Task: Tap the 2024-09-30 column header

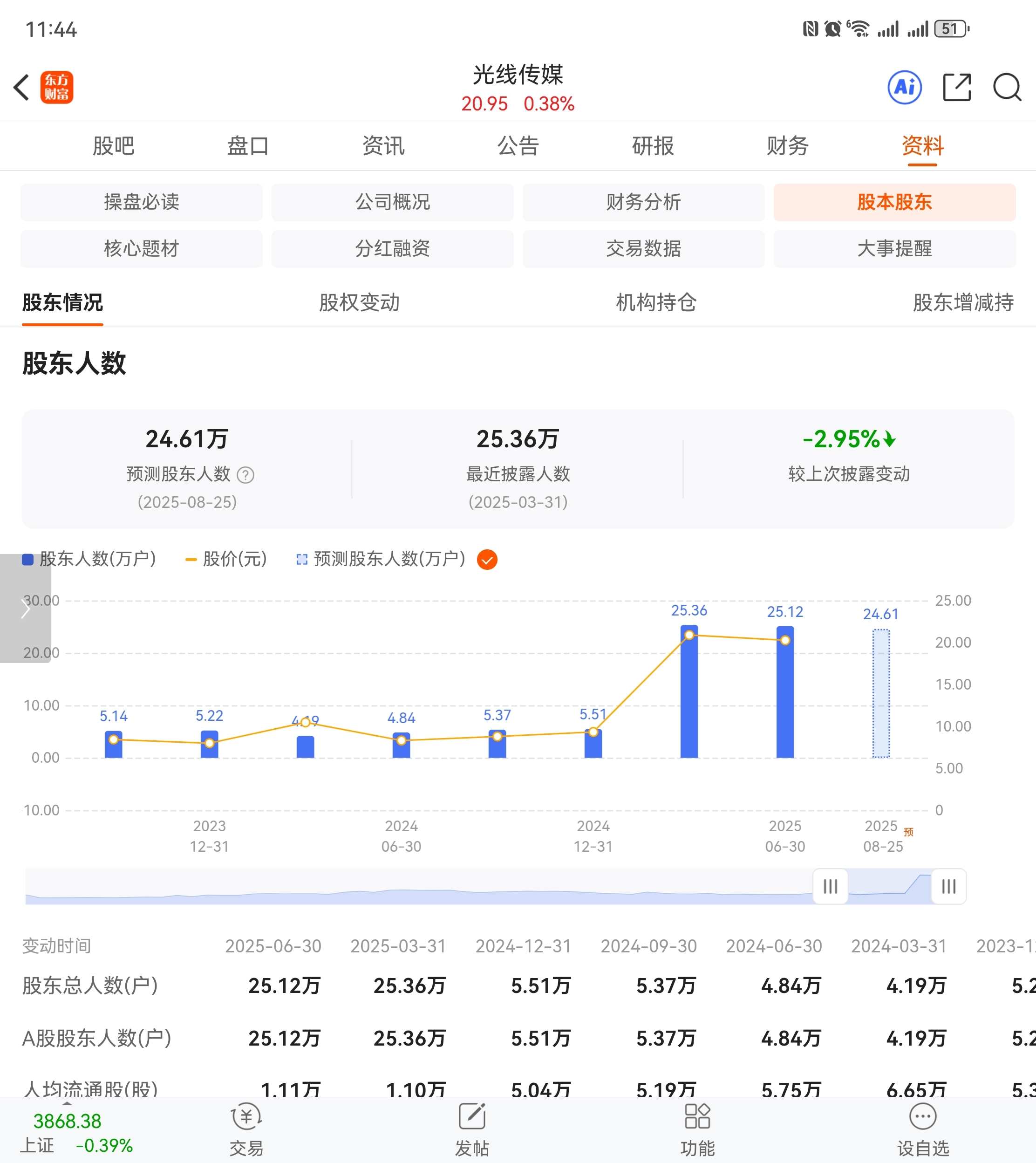Action: (648, 946)
